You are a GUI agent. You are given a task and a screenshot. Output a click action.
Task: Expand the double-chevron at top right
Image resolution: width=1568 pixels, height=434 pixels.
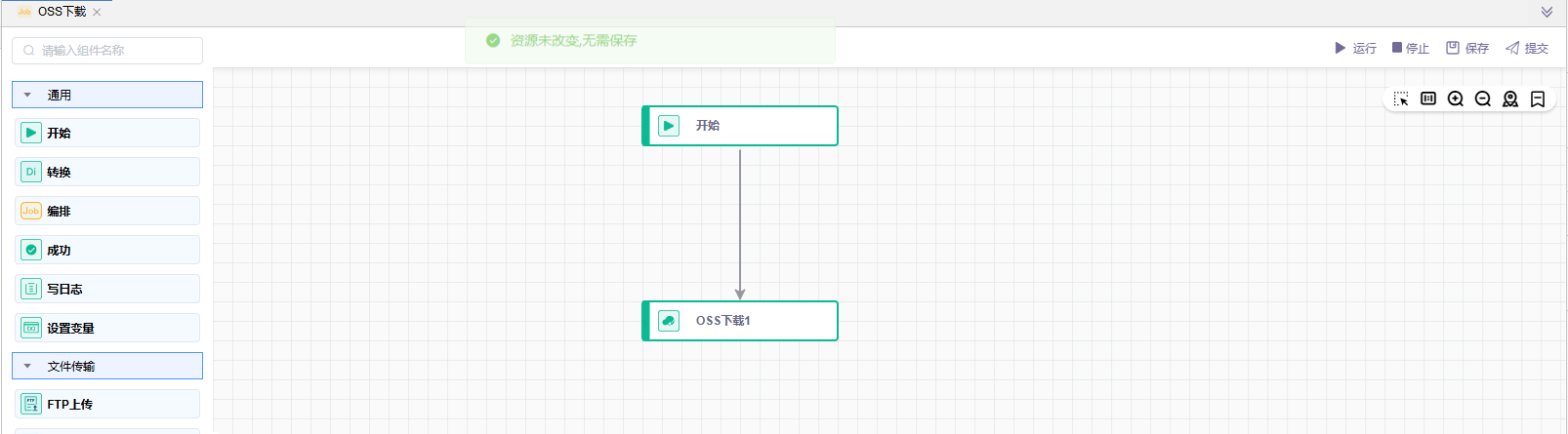tap(1547, 12)
